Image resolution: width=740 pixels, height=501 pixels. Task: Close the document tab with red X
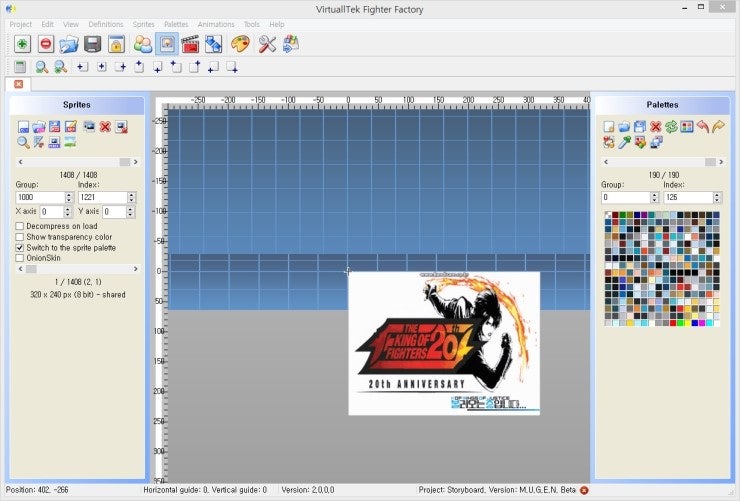tap(18, 84)
